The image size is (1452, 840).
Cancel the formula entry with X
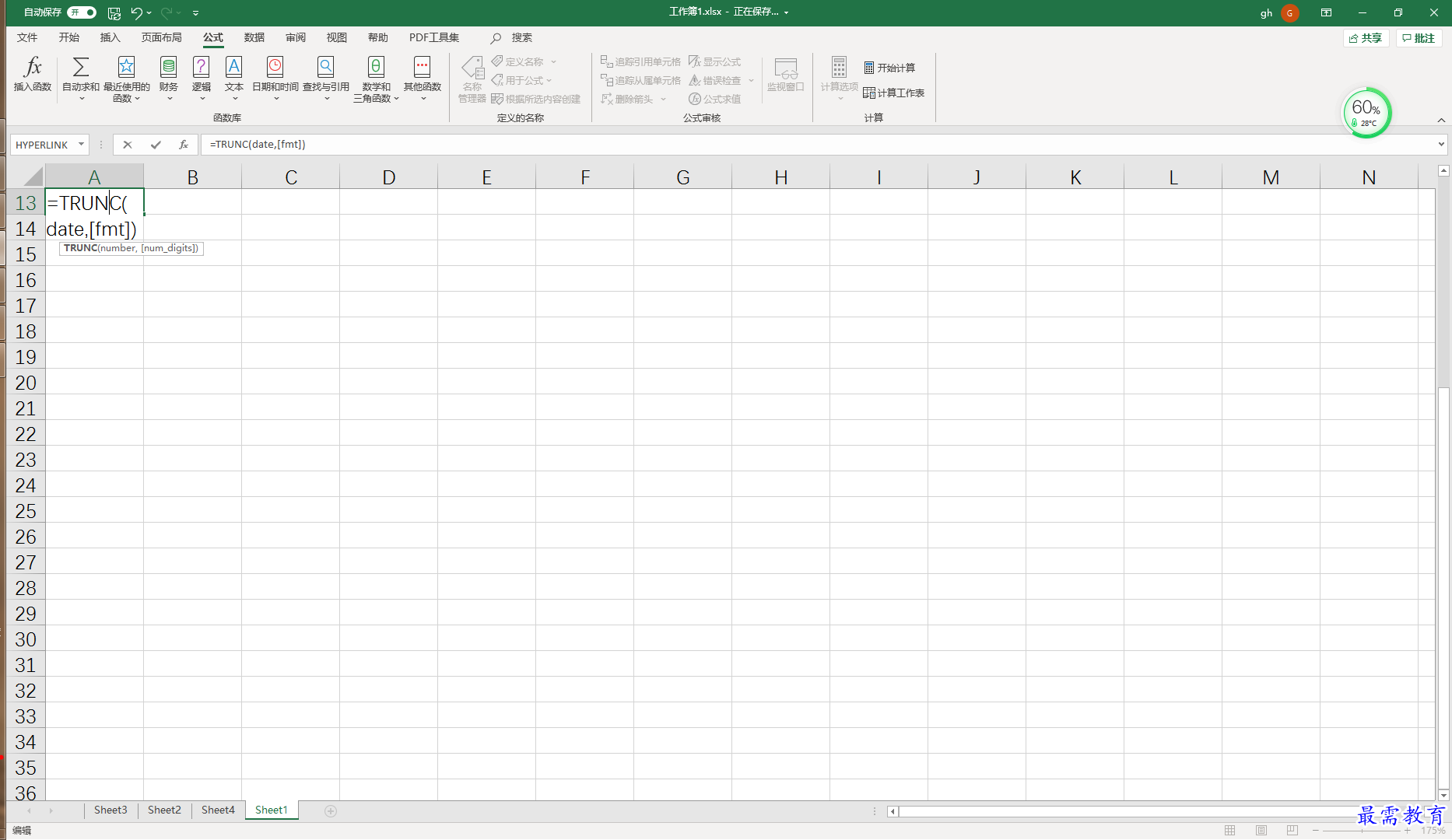(128, 145)
